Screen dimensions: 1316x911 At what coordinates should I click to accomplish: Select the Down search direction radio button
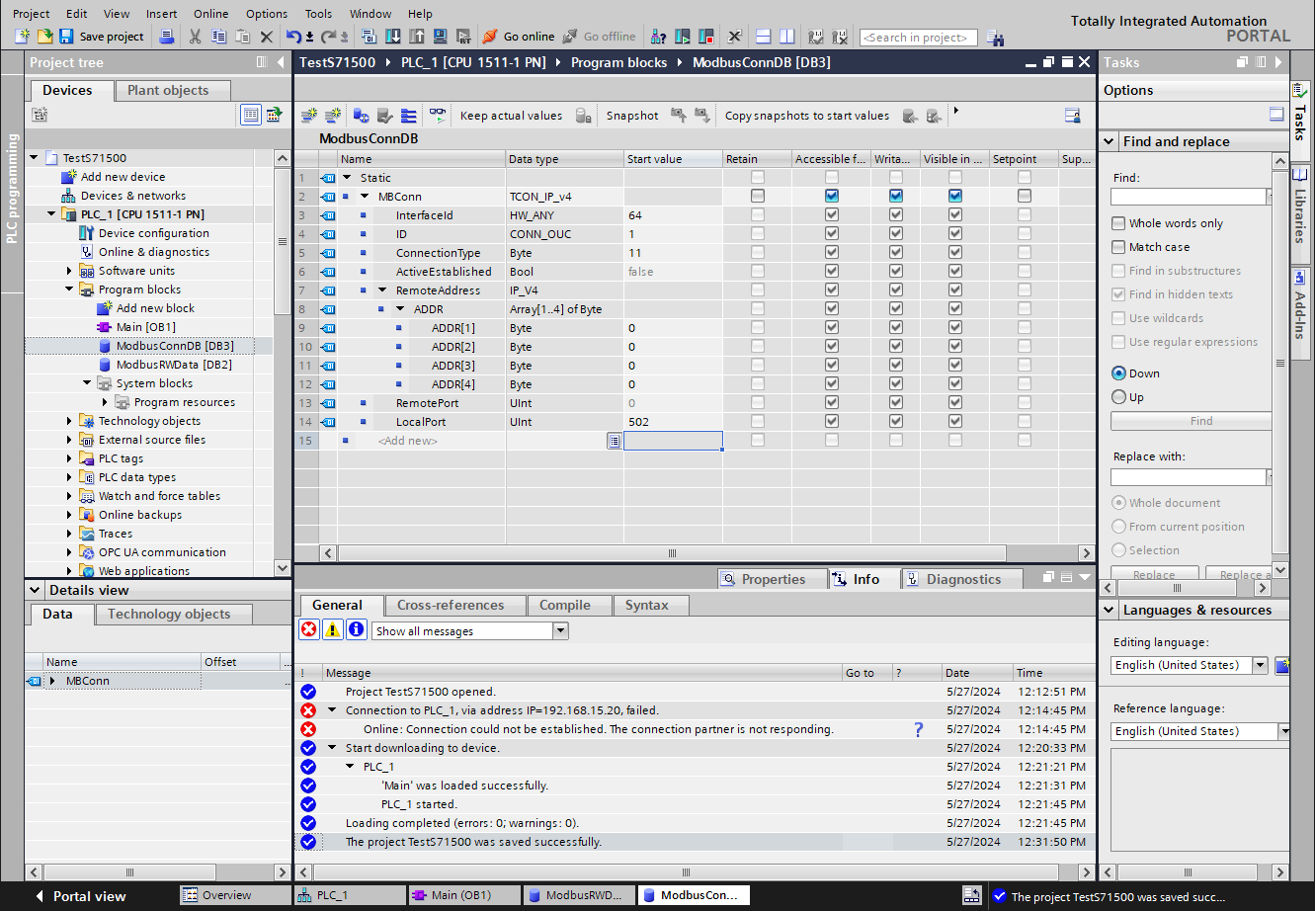pyautogui.click(x=1118, y=373)
